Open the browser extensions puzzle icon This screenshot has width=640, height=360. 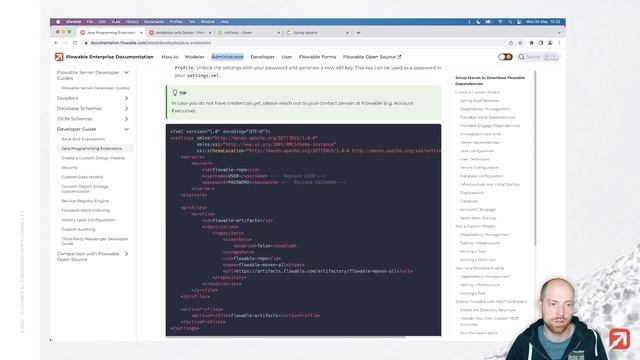pos(531,43)
